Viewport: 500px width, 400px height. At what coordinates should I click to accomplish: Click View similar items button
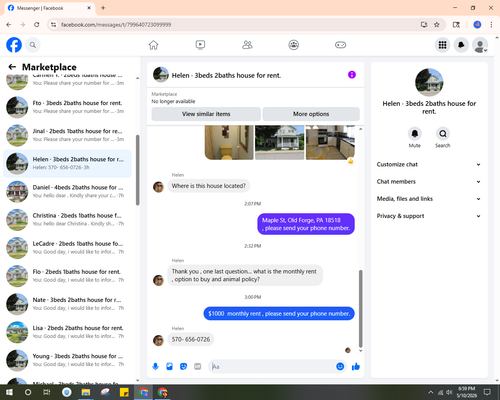[206, 114]
